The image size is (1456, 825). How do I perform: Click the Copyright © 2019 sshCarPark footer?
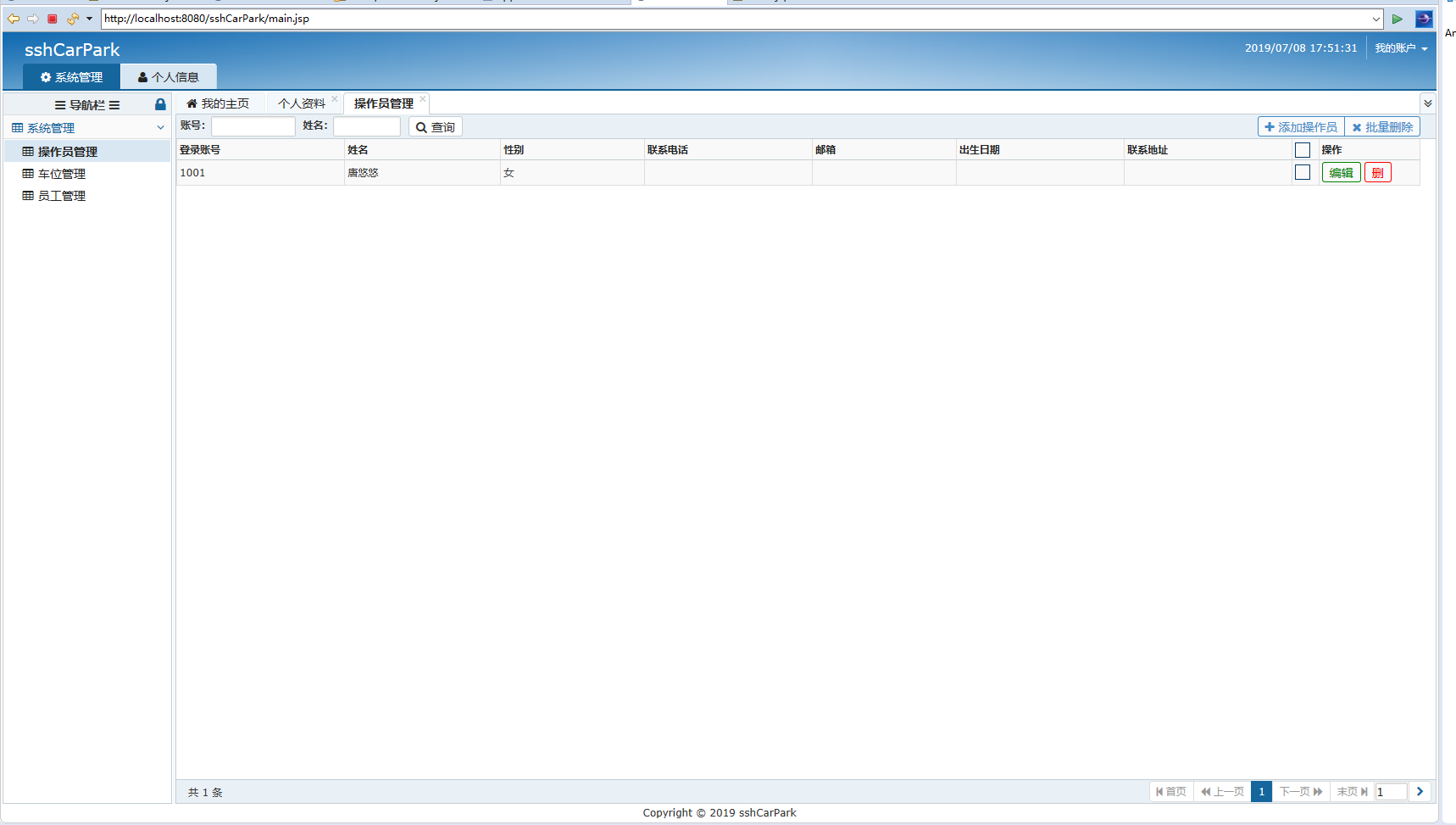720,813
